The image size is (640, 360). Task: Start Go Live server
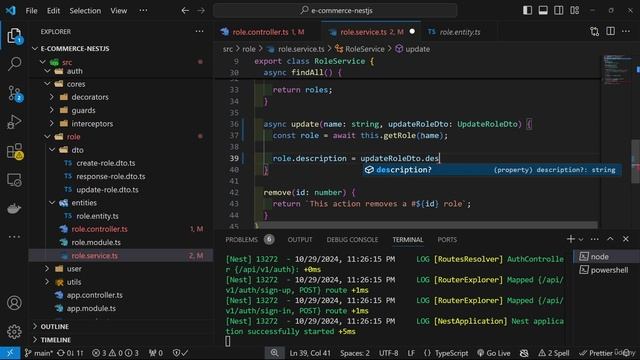coord(493,353)
